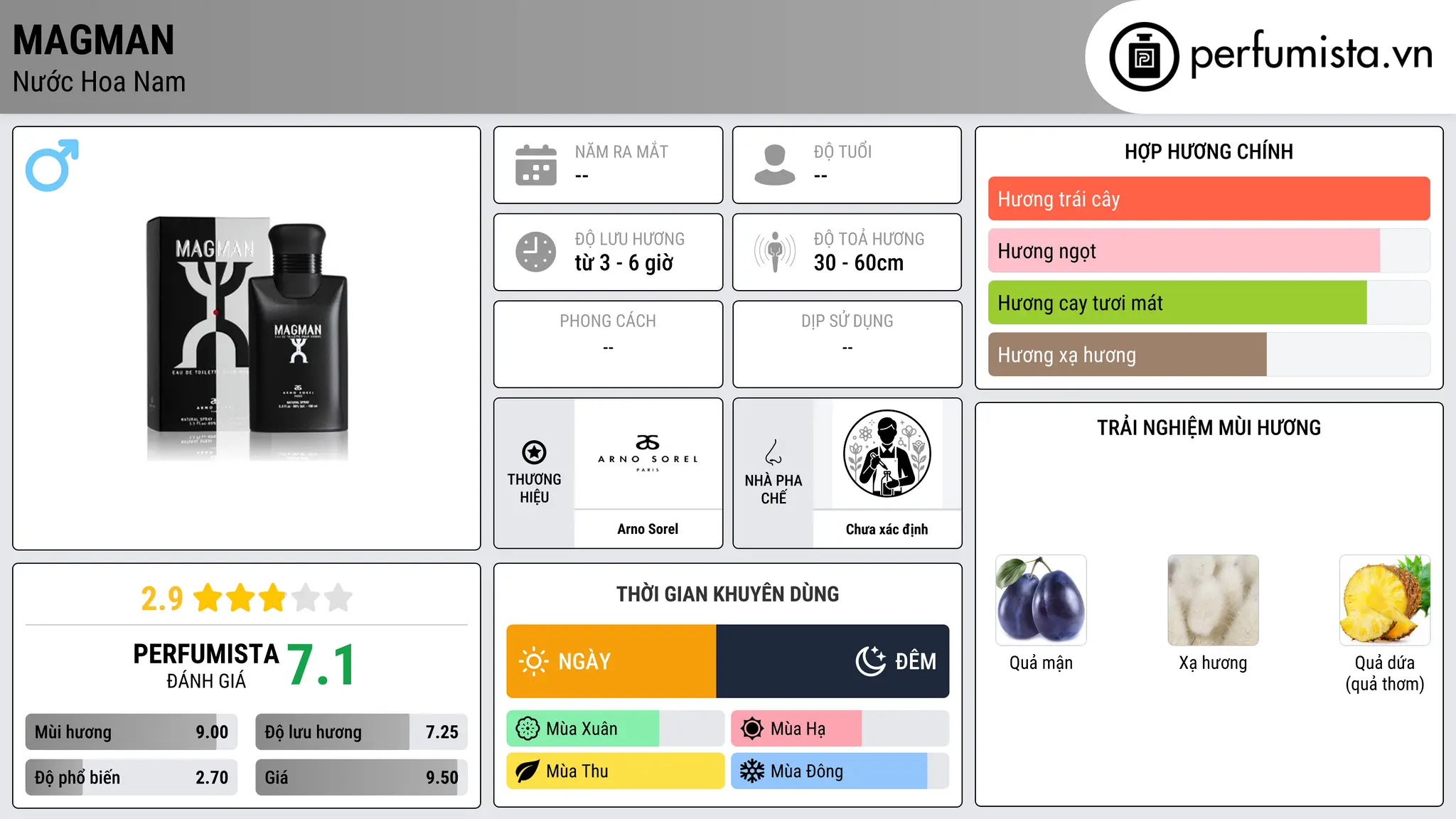This screenshot has width=1456, height=819.
Task: Click the Độ lưu hương 7.25 score bar
Action: [x=361, y=732]
